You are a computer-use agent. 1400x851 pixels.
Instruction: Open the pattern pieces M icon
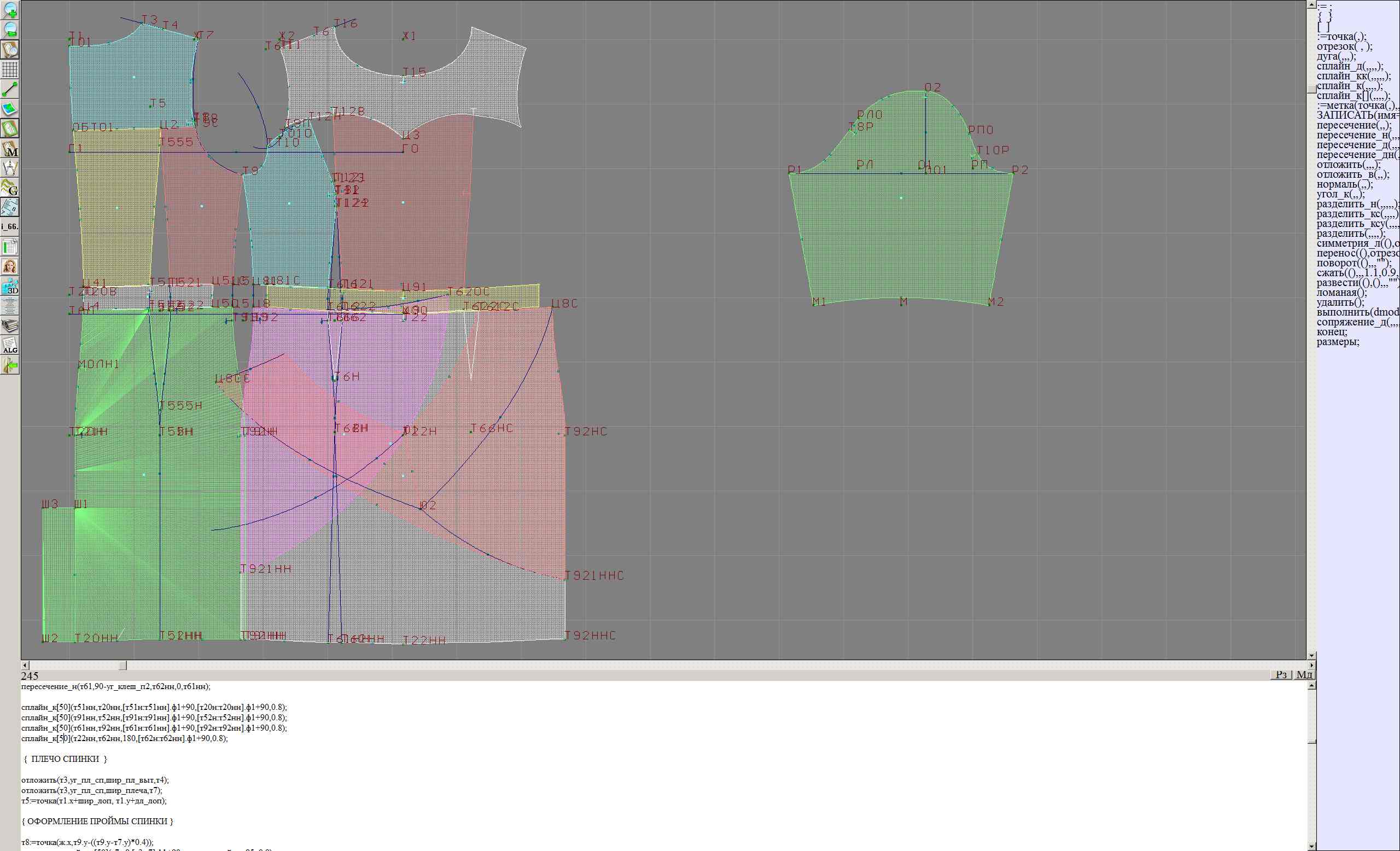pyautogui.click(x=10, y=149)
